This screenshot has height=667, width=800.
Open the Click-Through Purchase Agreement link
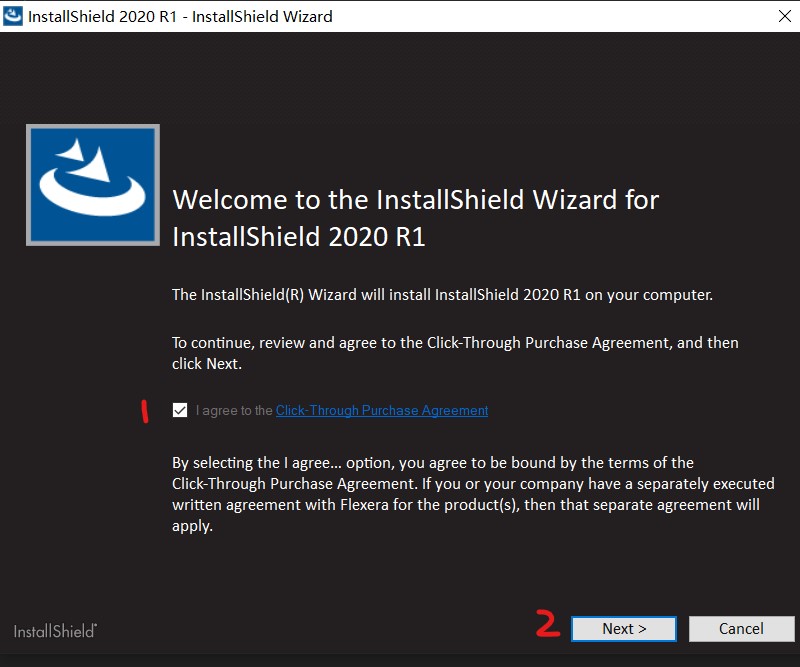point(382,410)
